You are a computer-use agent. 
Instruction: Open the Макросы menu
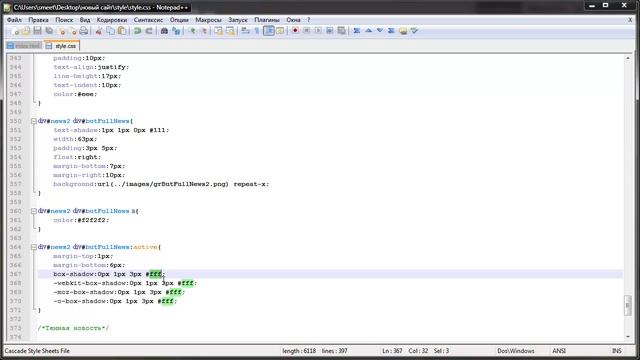click(208, 20)
